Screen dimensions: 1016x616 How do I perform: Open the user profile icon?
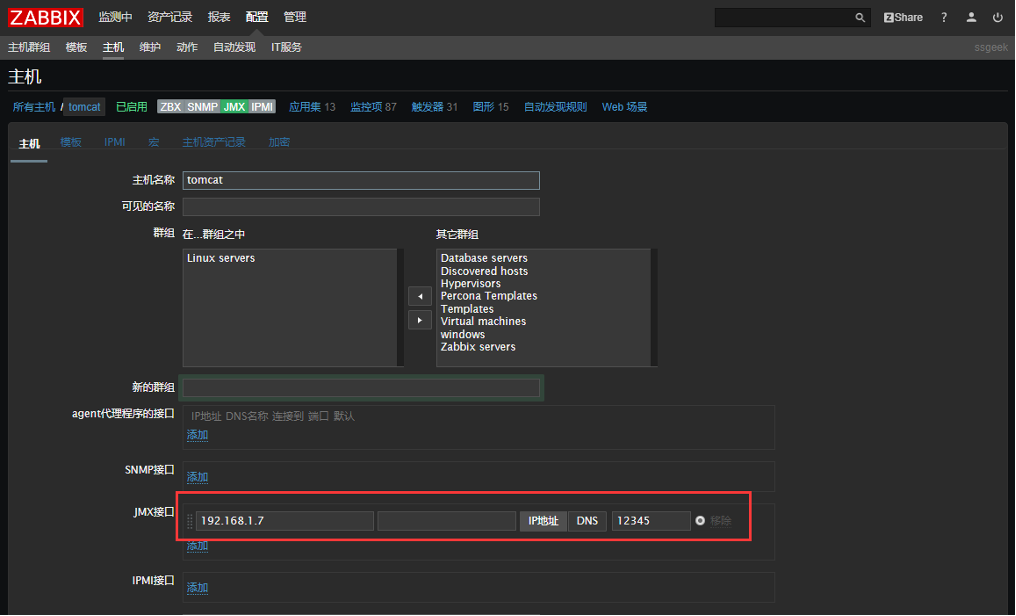point(971,17)
